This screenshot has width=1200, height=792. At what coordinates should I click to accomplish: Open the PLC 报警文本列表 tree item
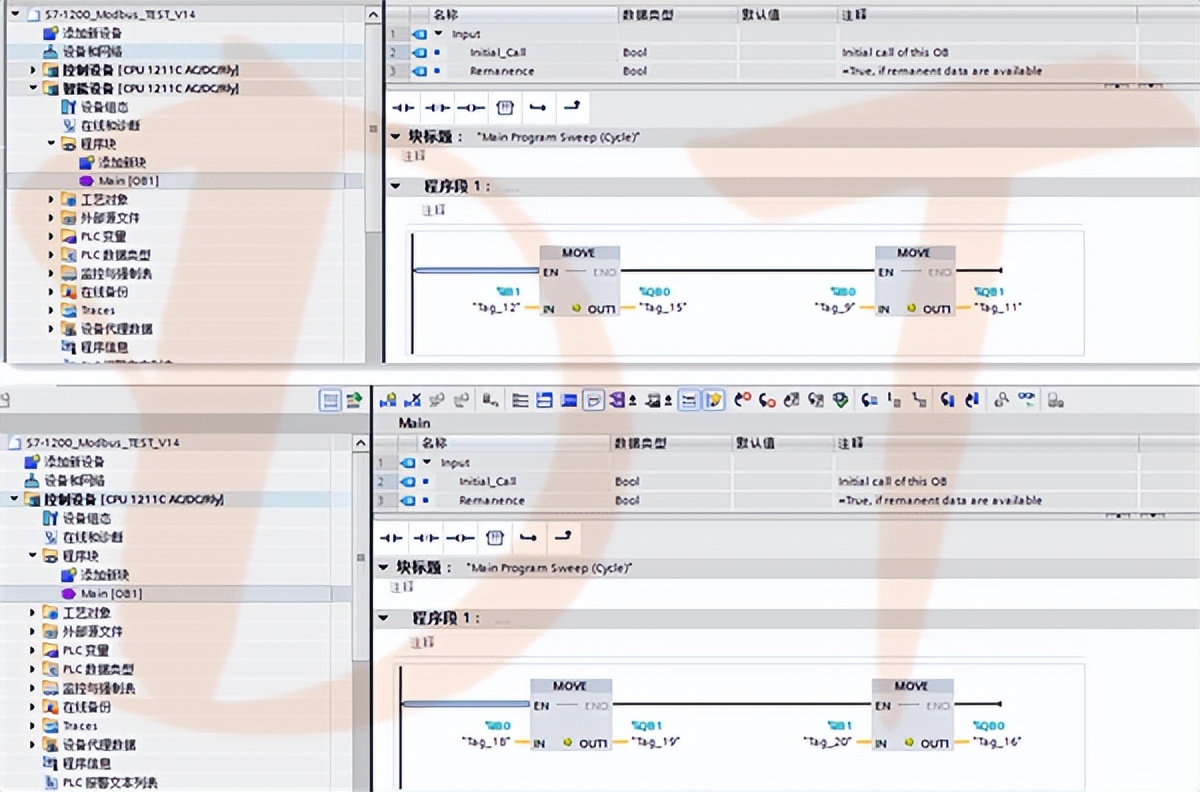pos(110,782)
